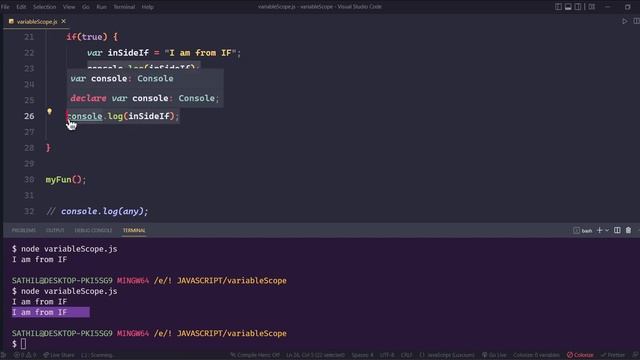The width and height of the screenshot is (640, 360).
Task: Click the Go Live server button
Action: tap(494, 356)
